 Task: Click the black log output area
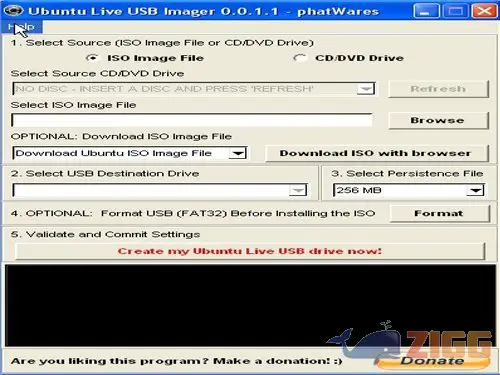(251, 305)
